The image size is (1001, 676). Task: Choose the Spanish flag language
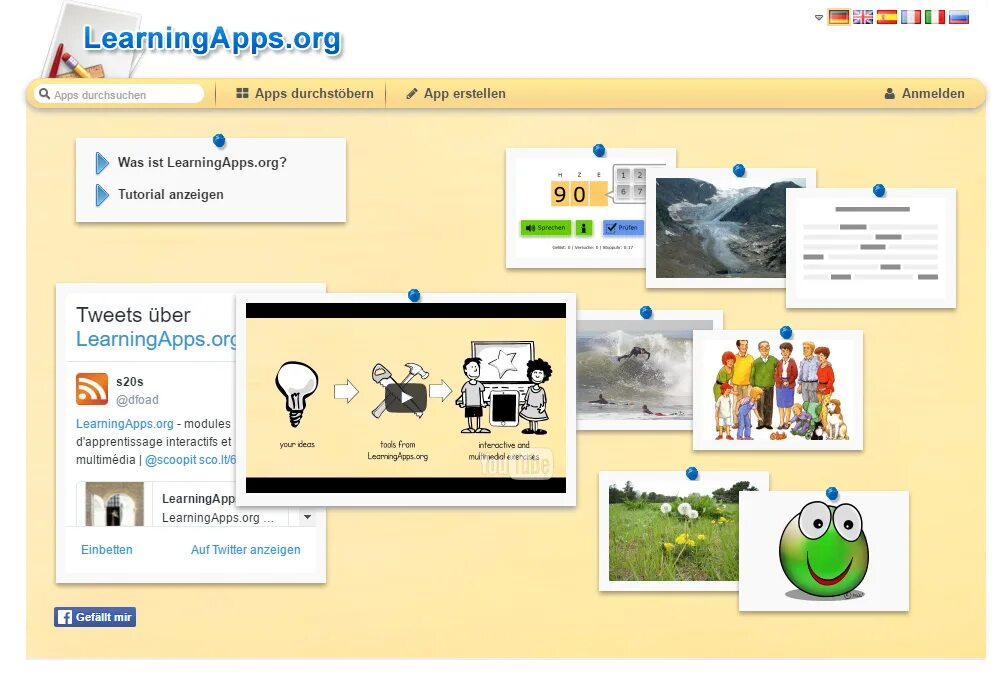[x=887, y=17]
